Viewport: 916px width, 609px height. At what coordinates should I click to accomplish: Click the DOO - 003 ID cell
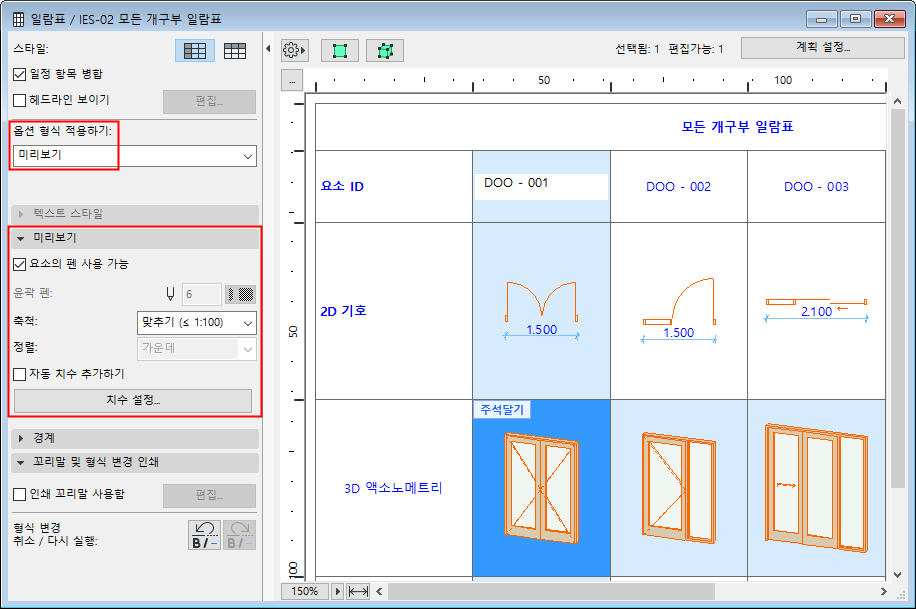click(x=816, y=187)
